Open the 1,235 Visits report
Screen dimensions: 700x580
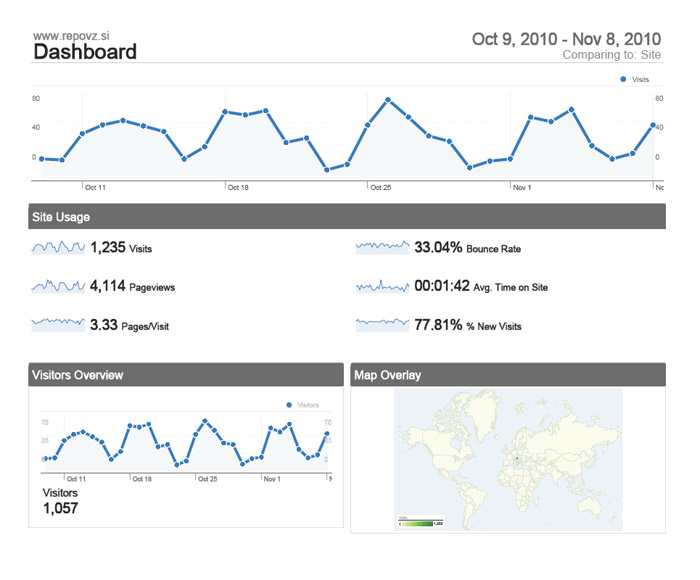click(121, 248)
